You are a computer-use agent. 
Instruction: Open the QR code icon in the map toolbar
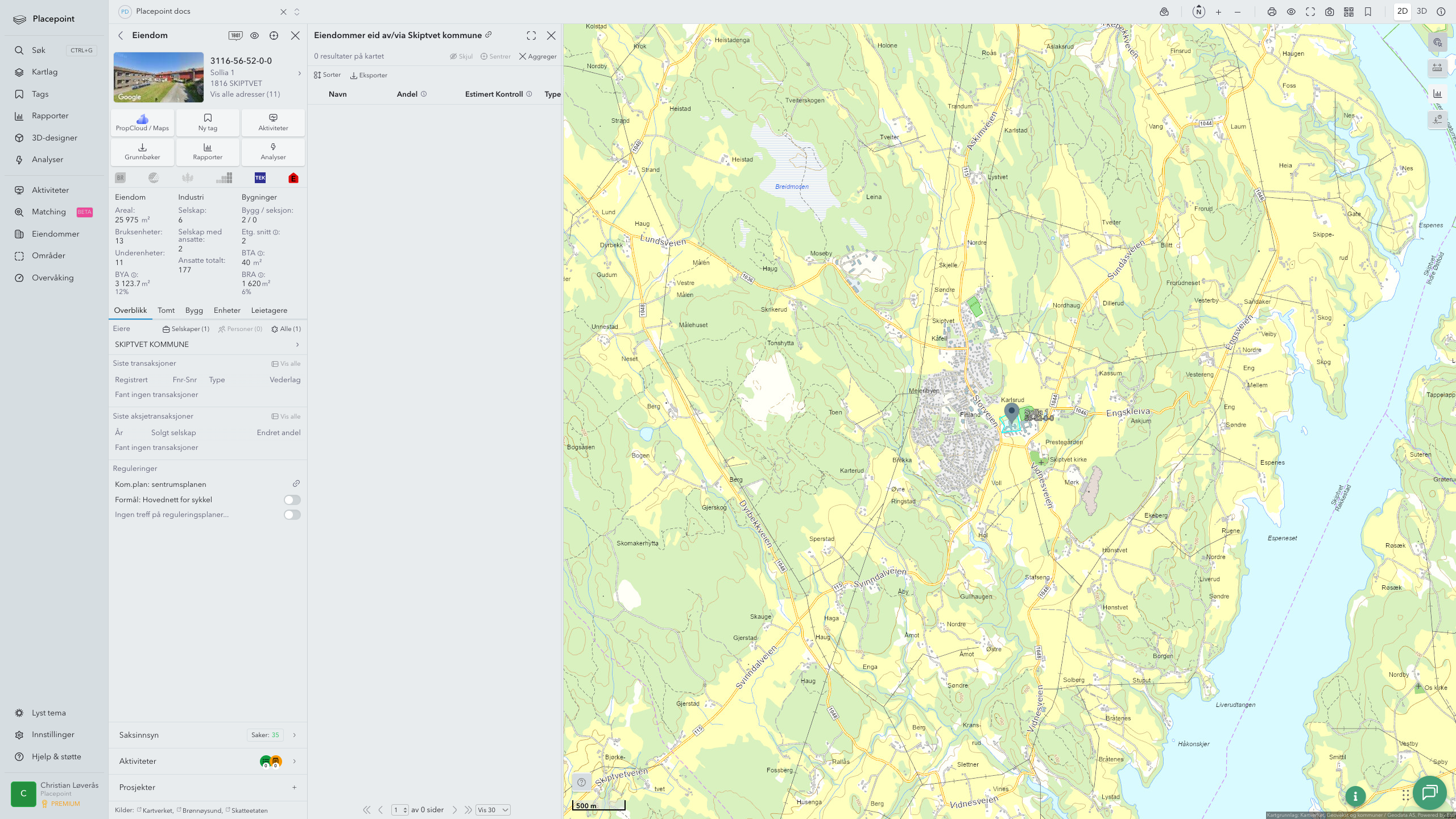(1349, 12)
